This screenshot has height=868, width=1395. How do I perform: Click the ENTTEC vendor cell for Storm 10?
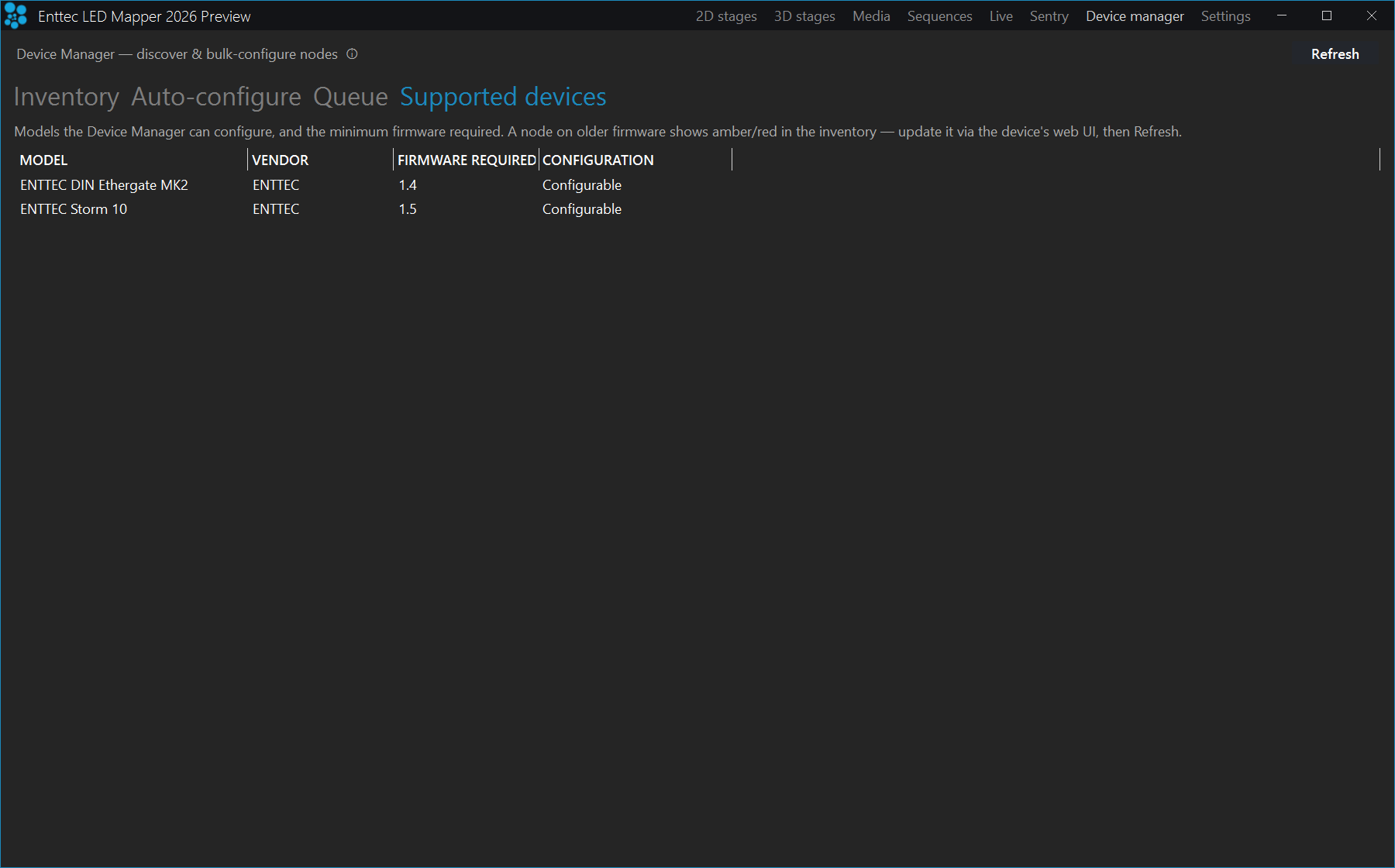pyautogui.click(x=276, y=209)
